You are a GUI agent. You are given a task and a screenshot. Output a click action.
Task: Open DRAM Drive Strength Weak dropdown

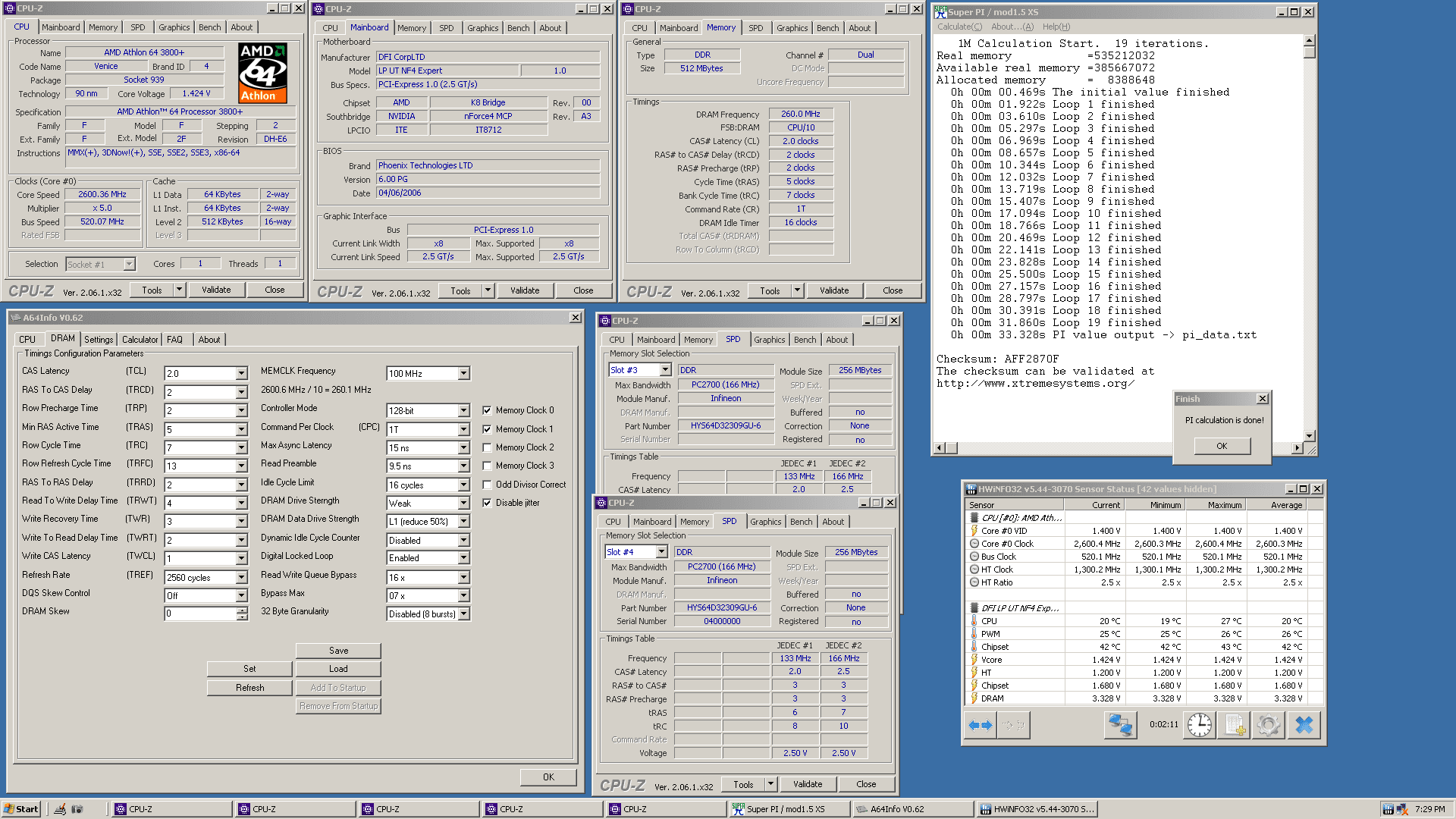pos(463,504)
